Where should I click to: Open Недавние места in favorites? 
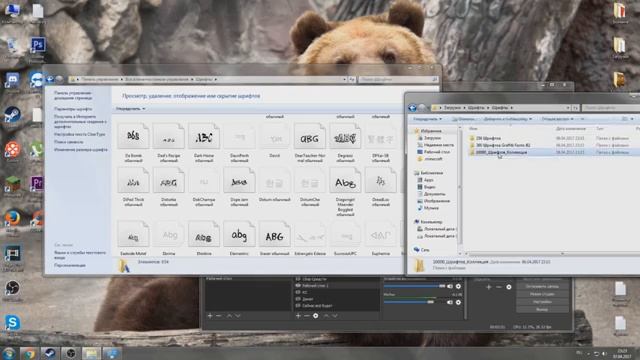coord(436,145)
